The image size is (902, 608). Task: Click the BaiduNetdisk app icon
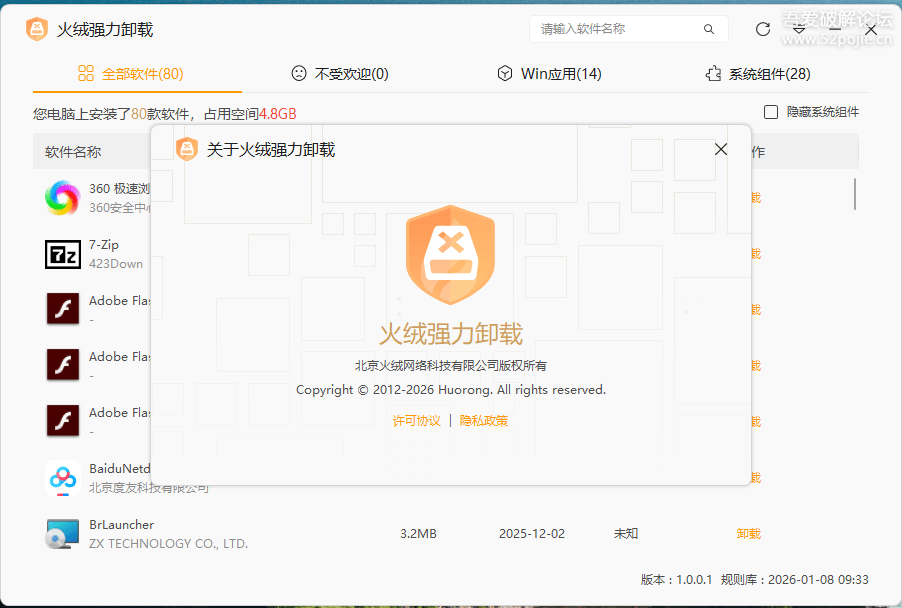64,477
